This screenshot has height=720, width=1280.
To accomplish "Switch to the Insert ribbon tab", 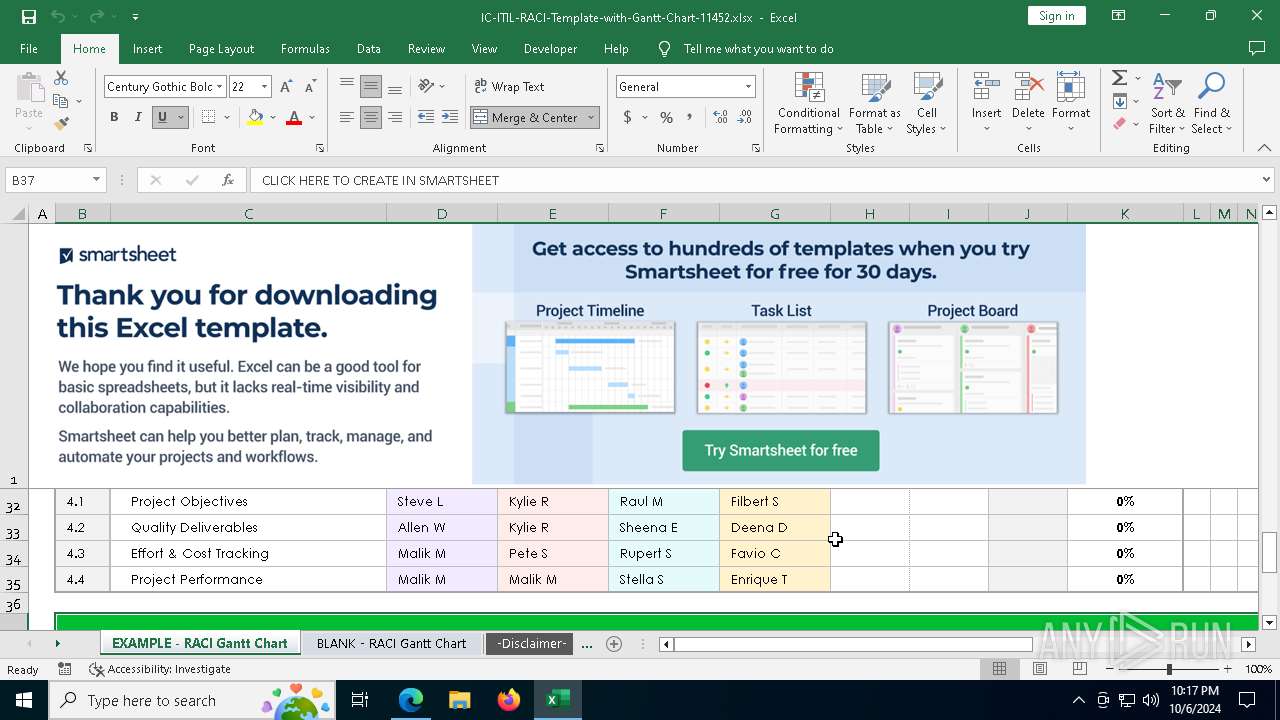I will (147, 49).
